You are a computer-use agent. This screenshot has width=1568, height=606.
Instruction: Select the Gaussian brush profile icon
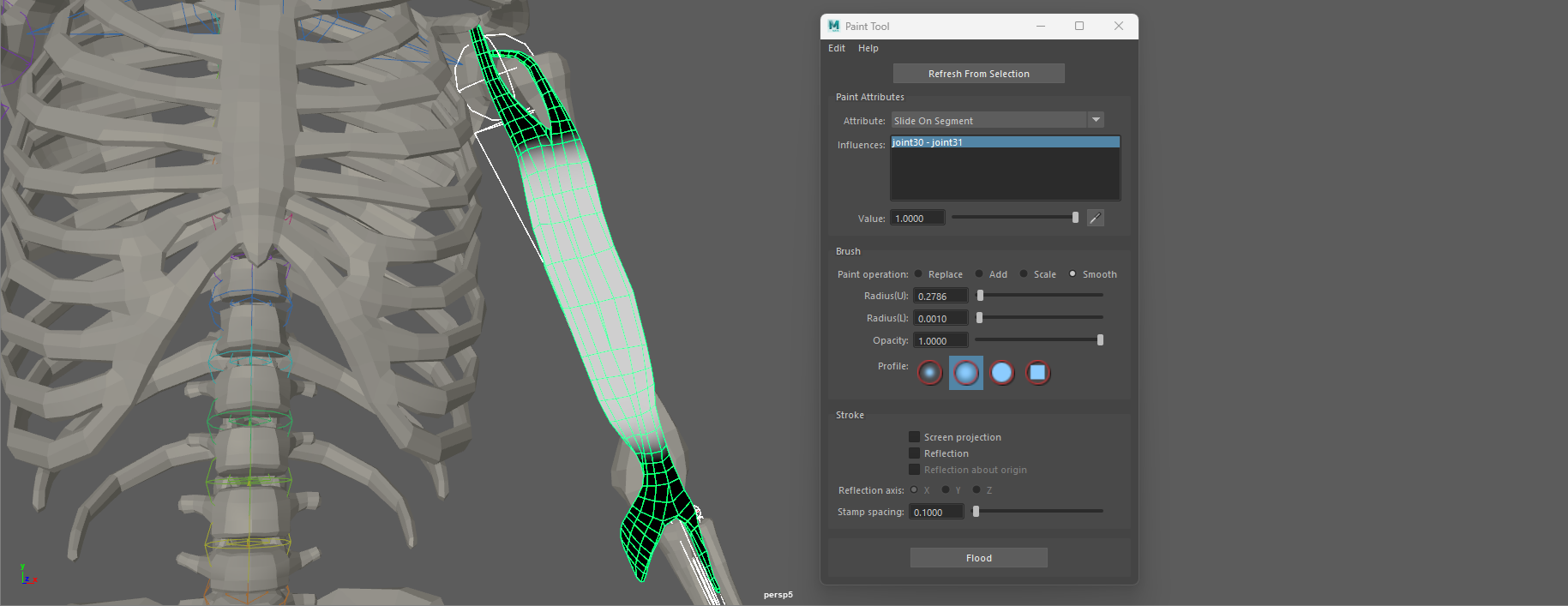pos(930,373)
